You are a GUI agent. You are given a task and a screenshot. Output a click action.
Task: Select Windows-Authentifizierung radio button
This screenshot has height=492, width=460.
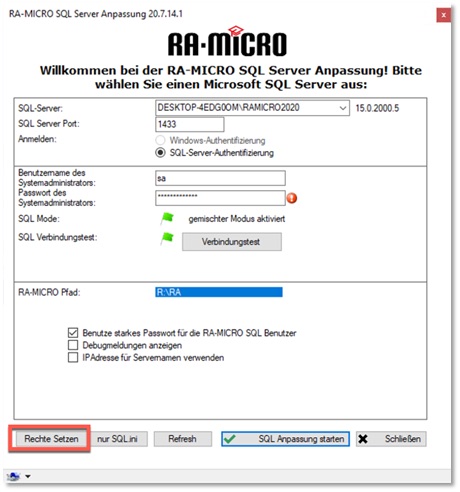tap(160, 140)
